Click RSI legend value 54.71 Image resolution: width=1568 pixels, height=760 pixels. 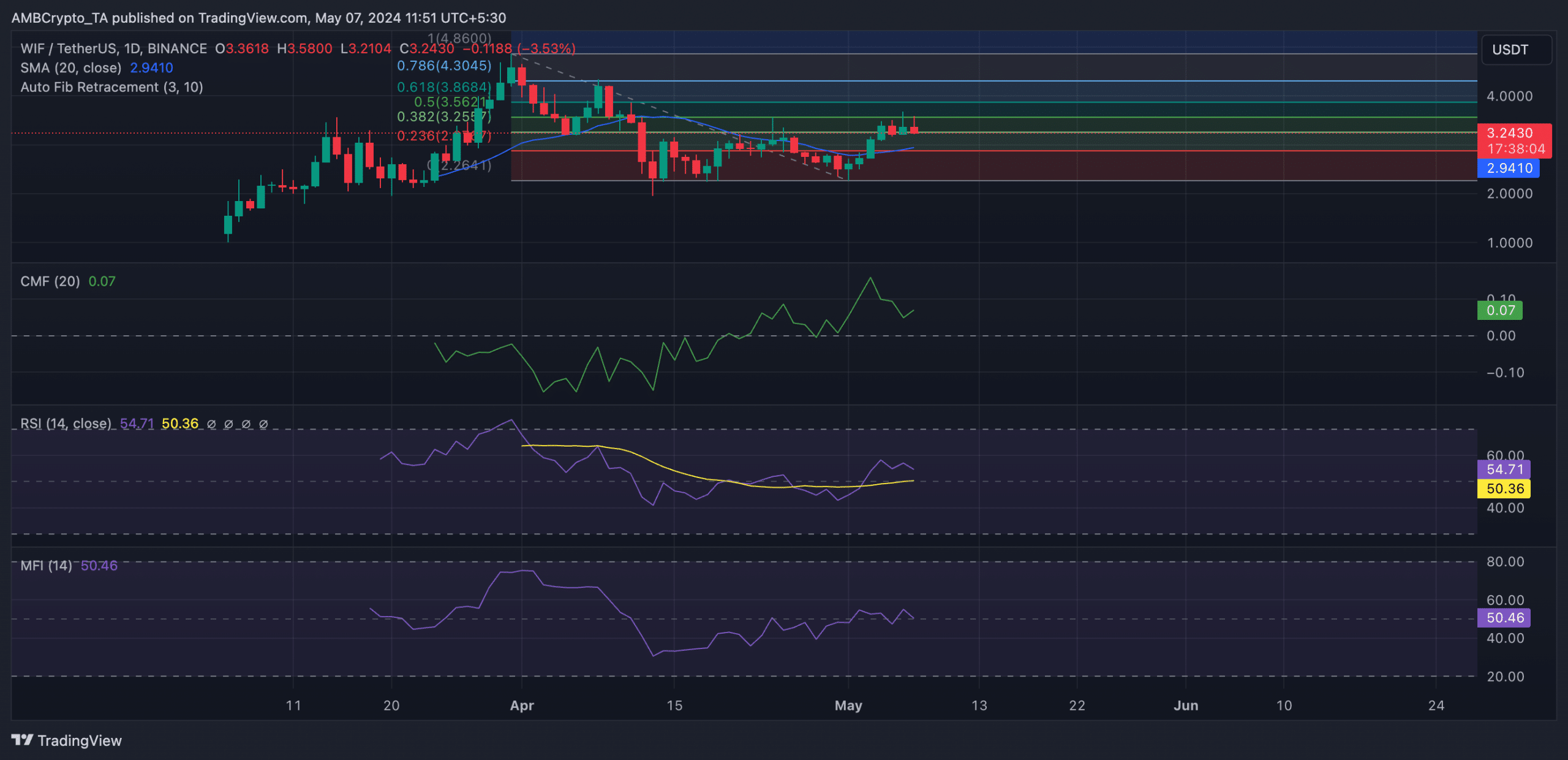[x=137, y=424]
